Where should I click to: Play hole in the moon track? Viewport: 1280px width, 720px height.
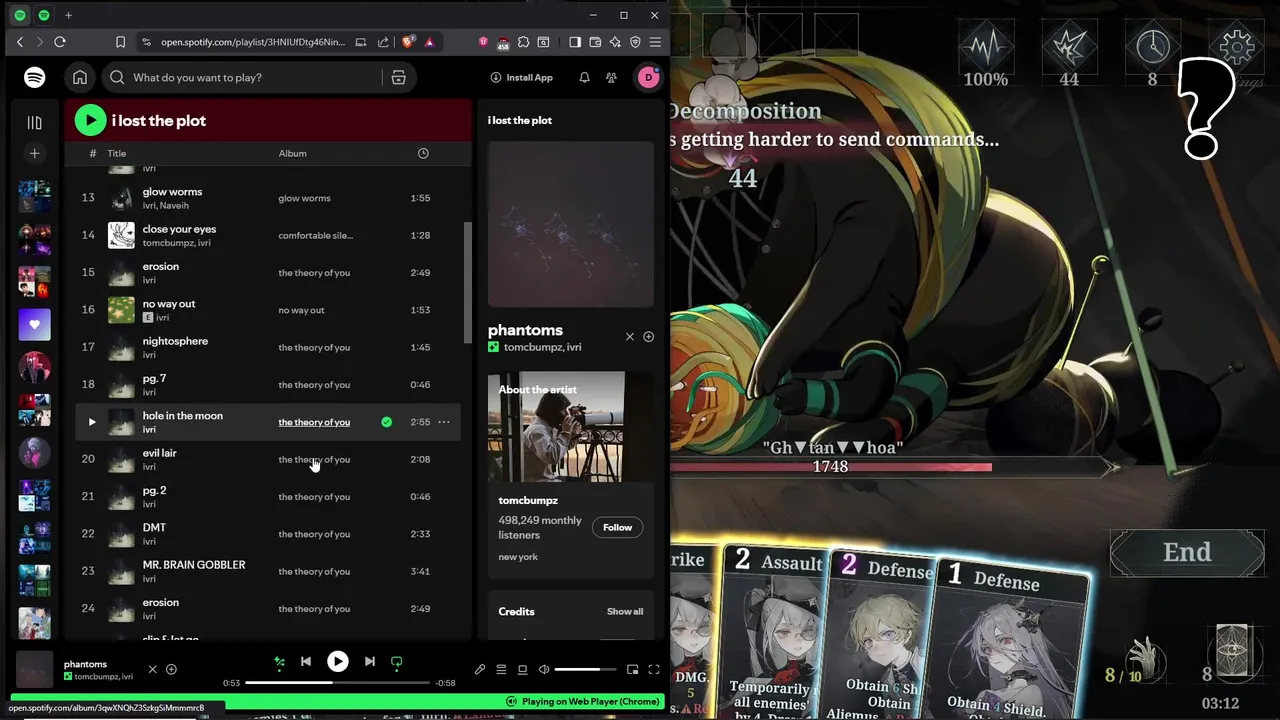pyautogui.click(x=92, y=422)
